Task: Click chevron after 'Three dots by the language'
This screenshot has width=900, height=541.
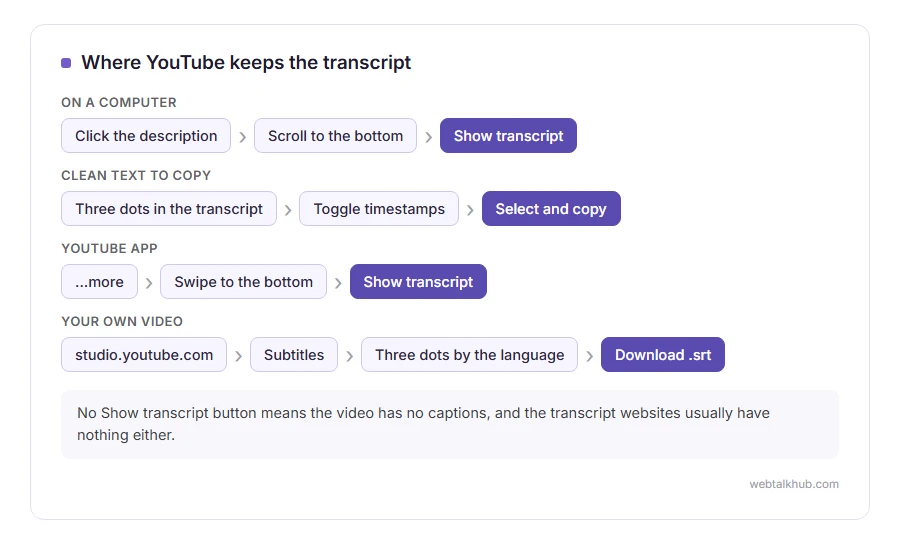Action: 589,356
